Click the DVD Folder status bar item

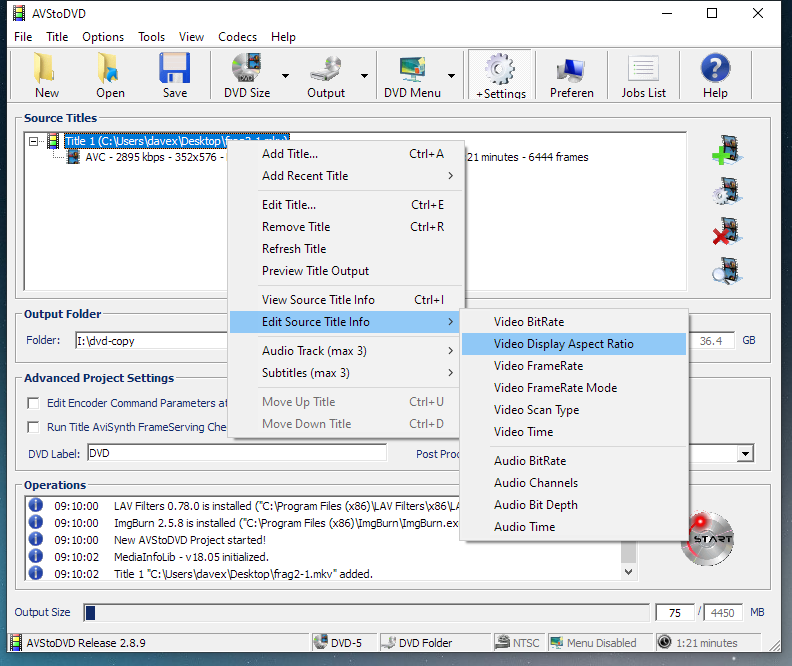tap(435, 643)
